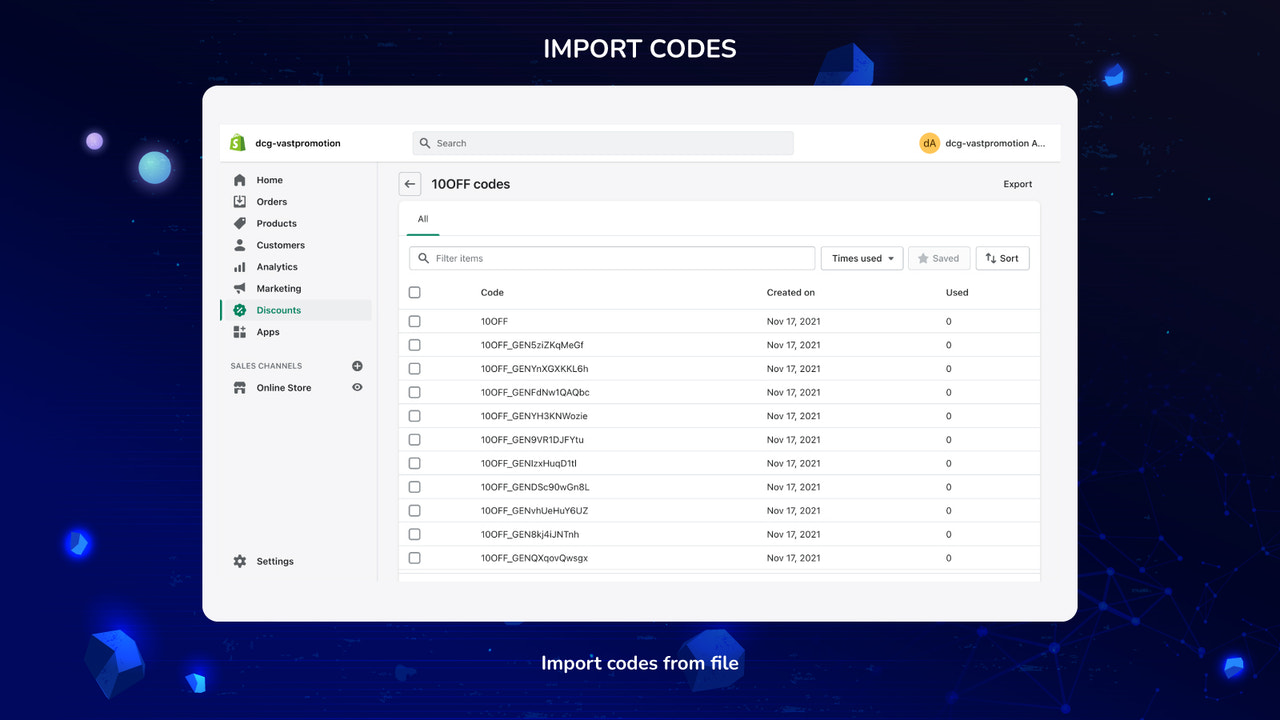Check the row for 10OFF_GEN5ziZKqMeGf
The image size is (1280, 720).
click(415, 344)
